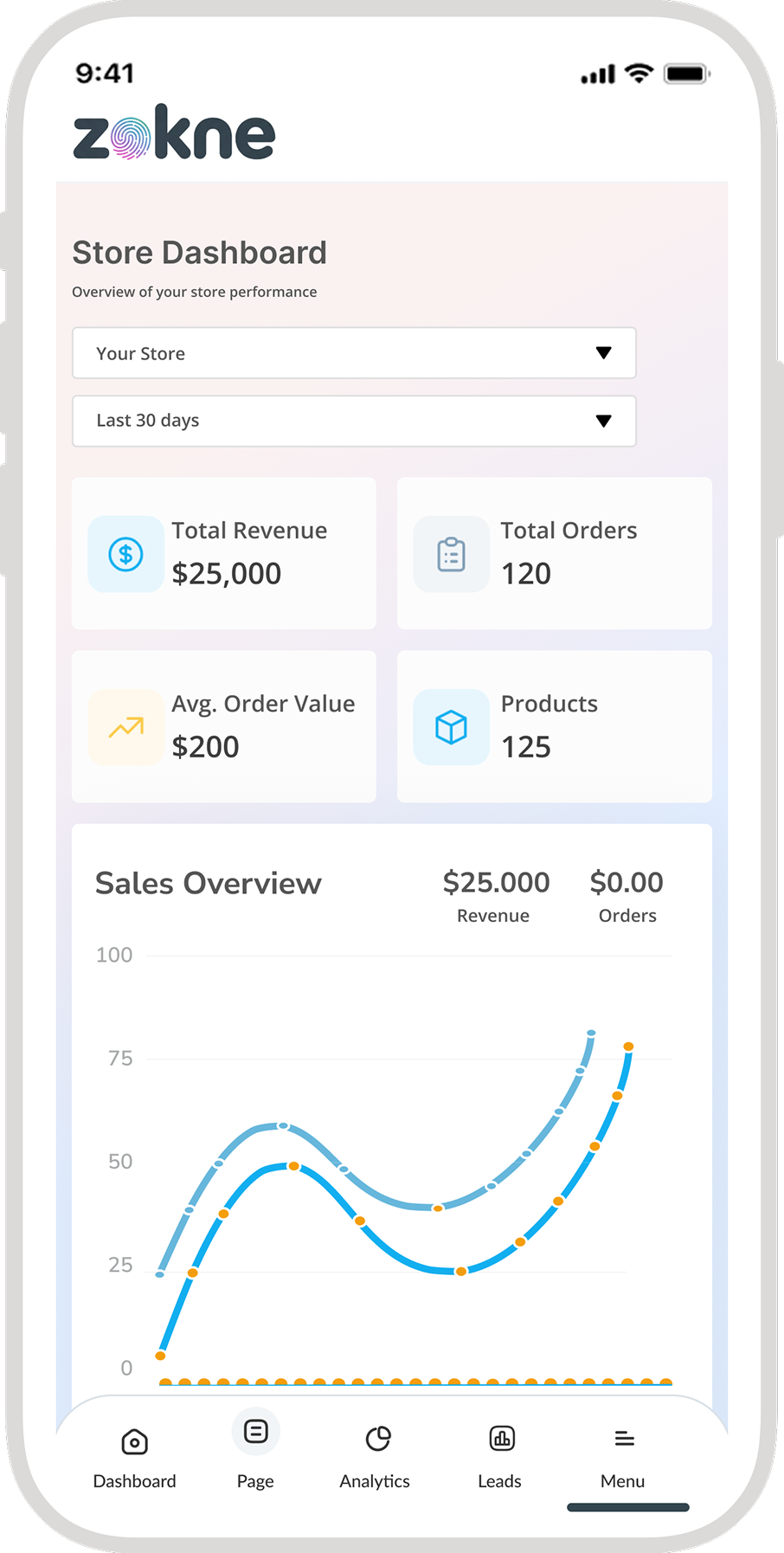Select the $25,000 revenue value
This screenshot has height=1553, width=784.
(x=227, y=574)
